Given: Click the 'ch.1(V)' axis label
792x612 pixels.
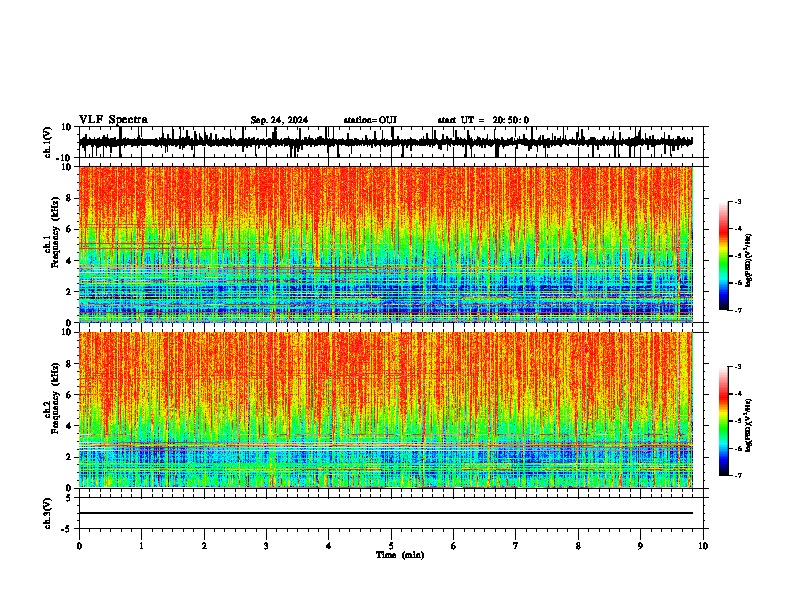Looking at the screenshot, I should pyautogui.click(x=48, y=142).
